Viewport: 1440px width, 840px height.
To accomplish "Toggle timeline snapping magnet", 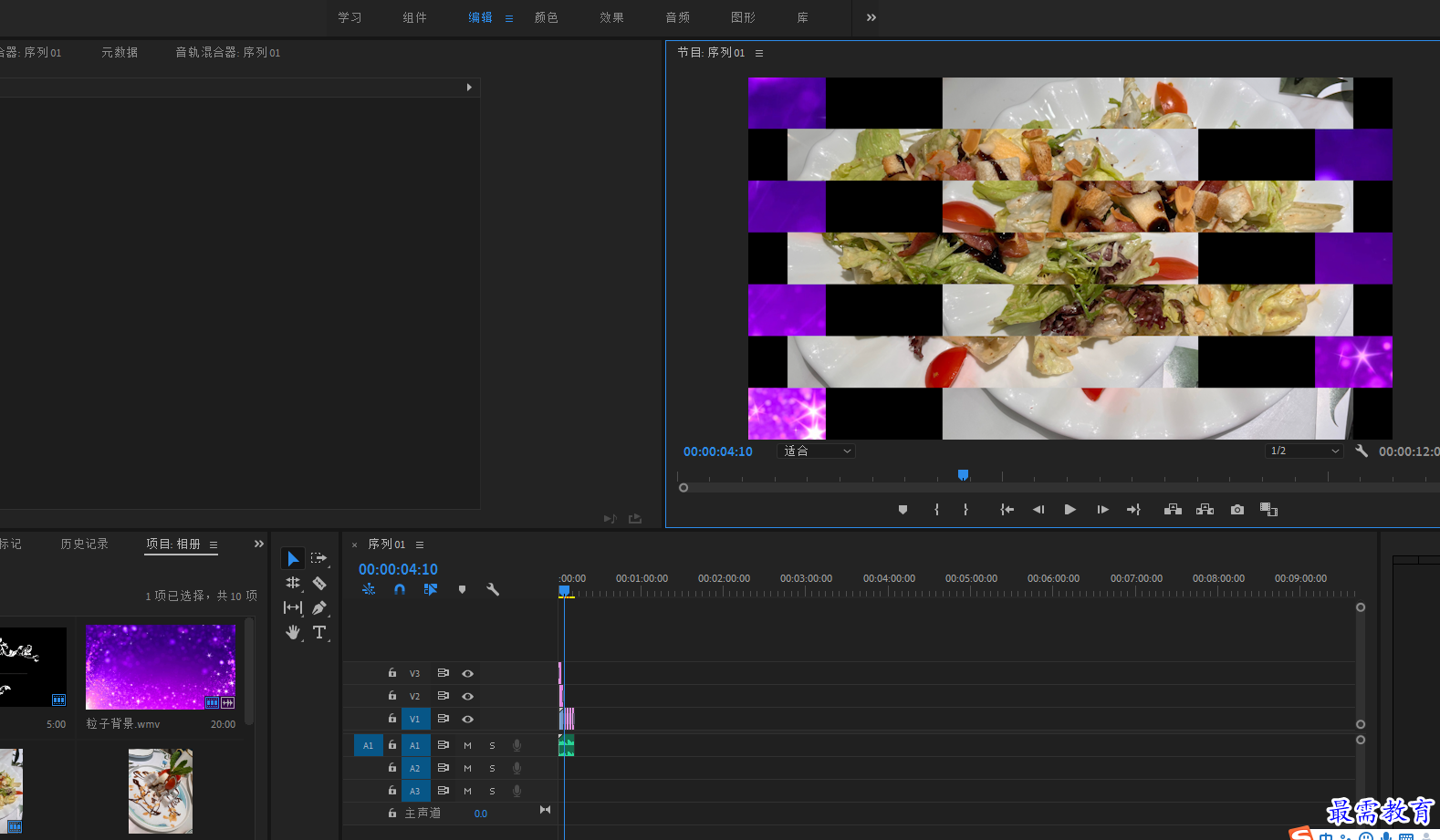I will [400, 589].
